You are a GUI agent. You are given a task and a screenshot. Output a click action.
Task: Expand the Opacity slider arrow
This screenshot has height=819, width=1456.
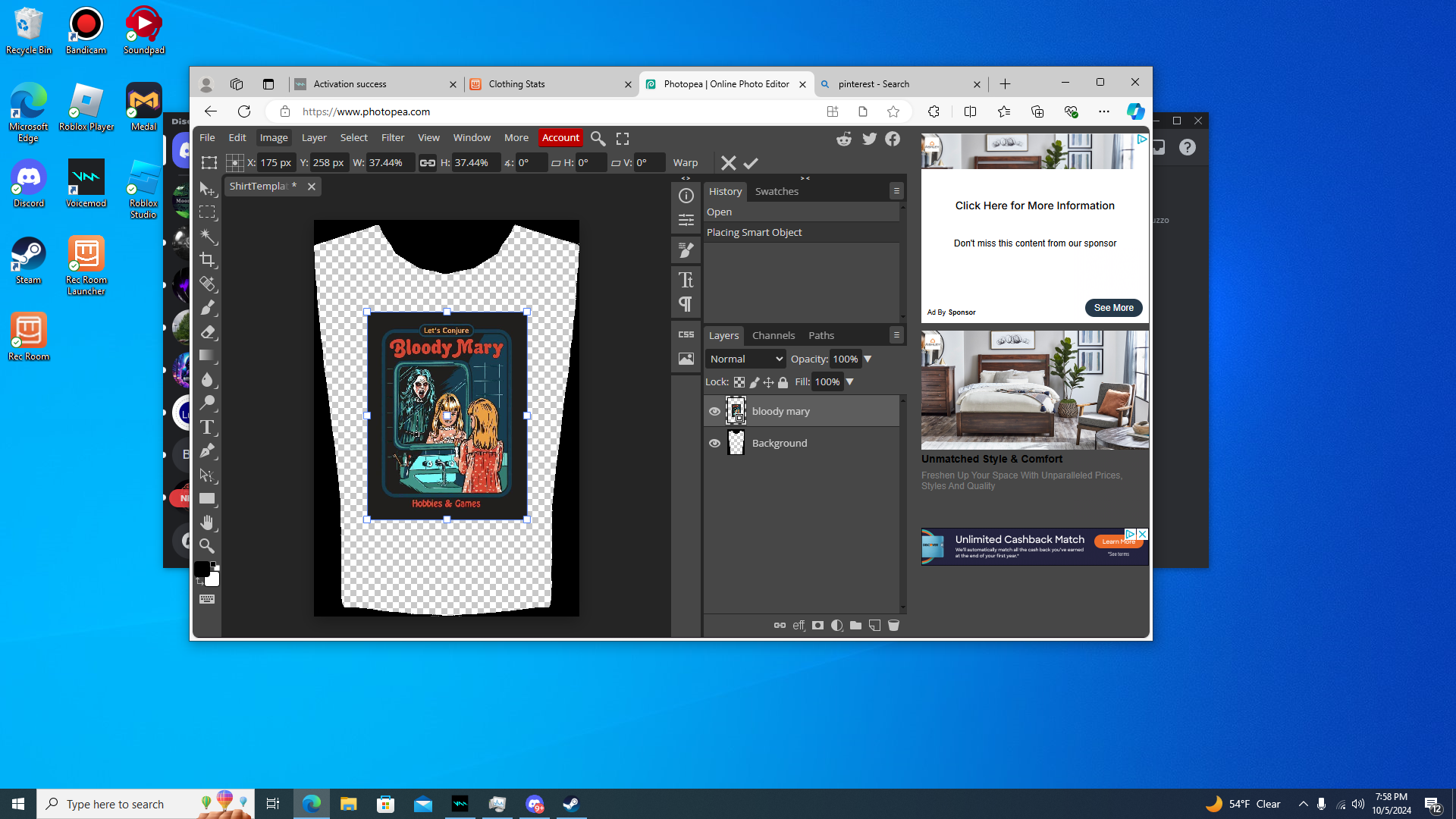pos(868,359)
